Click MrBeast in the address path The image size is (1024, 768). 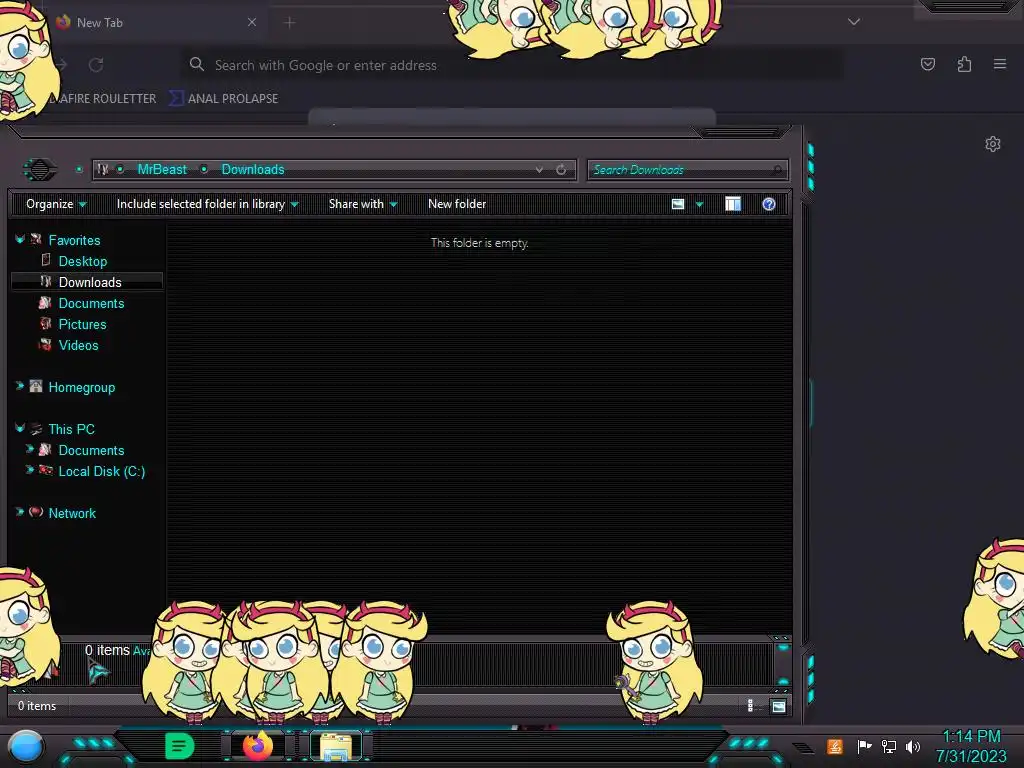tap(162, 170)
